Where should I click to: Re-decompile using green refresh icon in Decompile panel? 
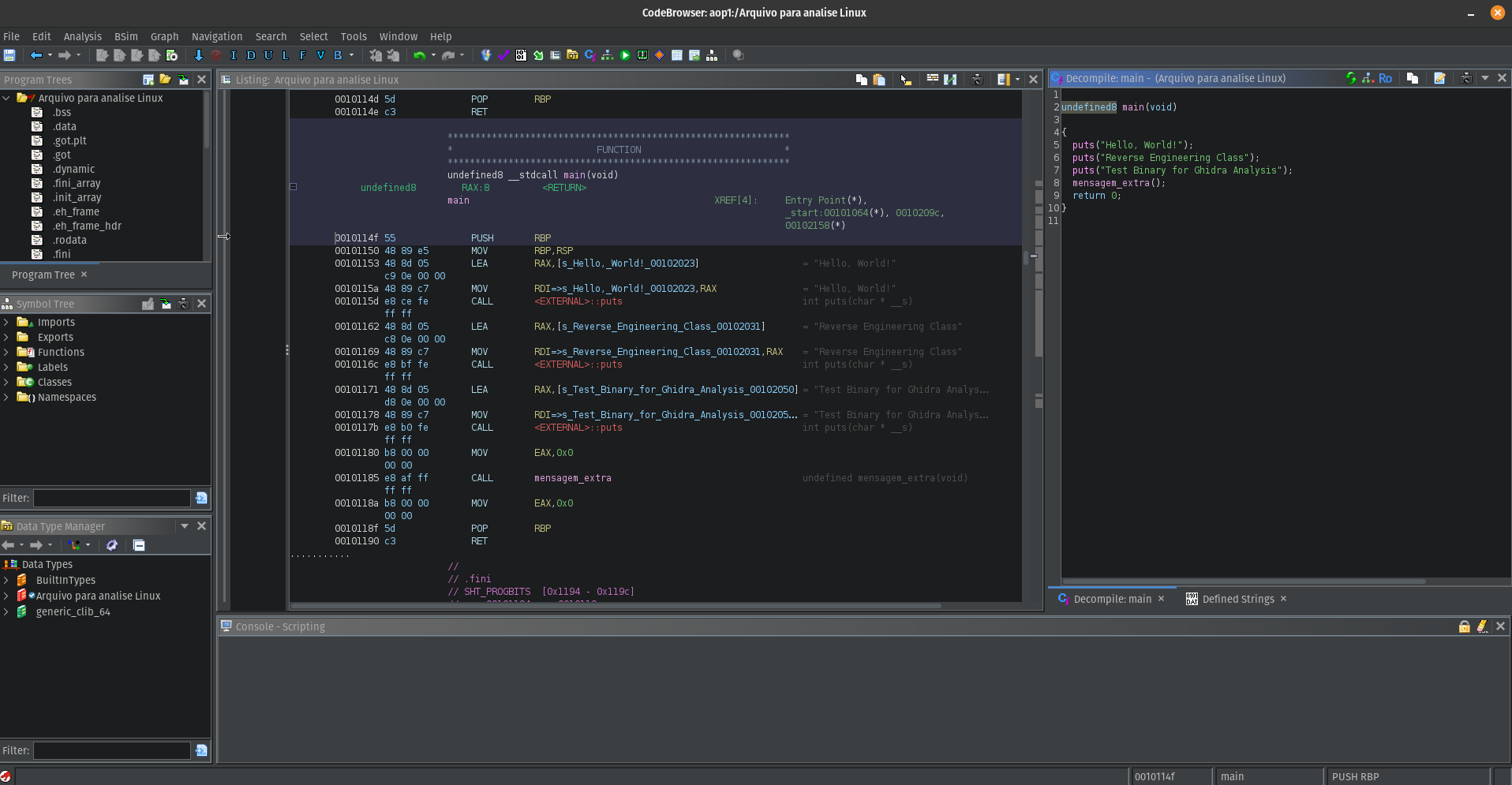[x=1350, y=77]
